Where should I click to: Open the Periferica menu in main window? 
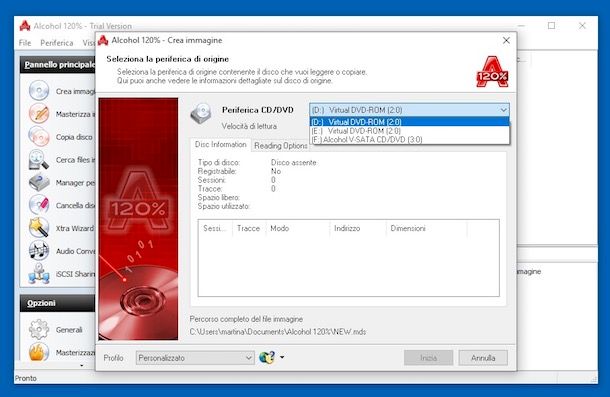point(57,43)
